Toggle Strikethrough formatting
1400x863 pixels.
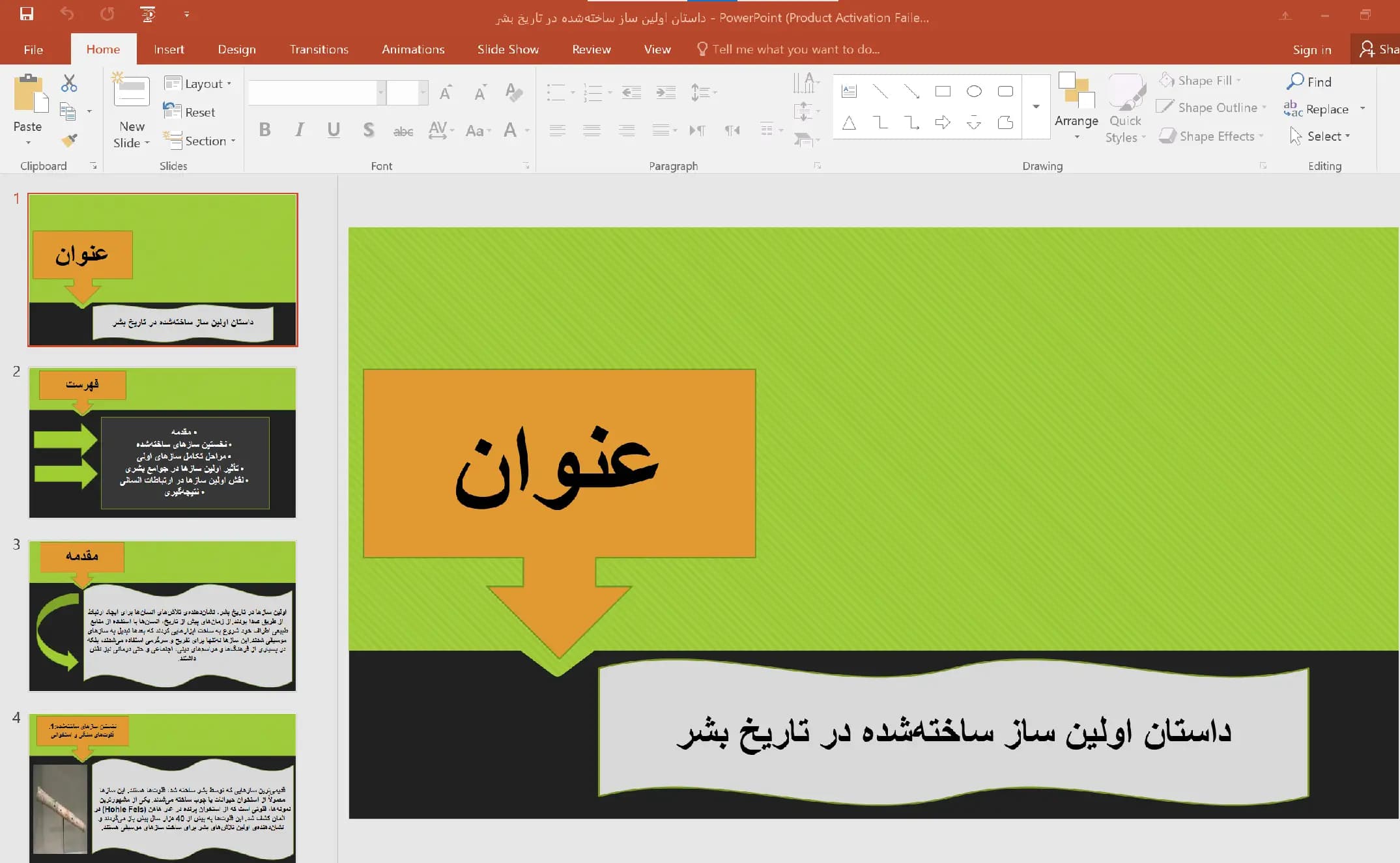(x=403, y=131)
